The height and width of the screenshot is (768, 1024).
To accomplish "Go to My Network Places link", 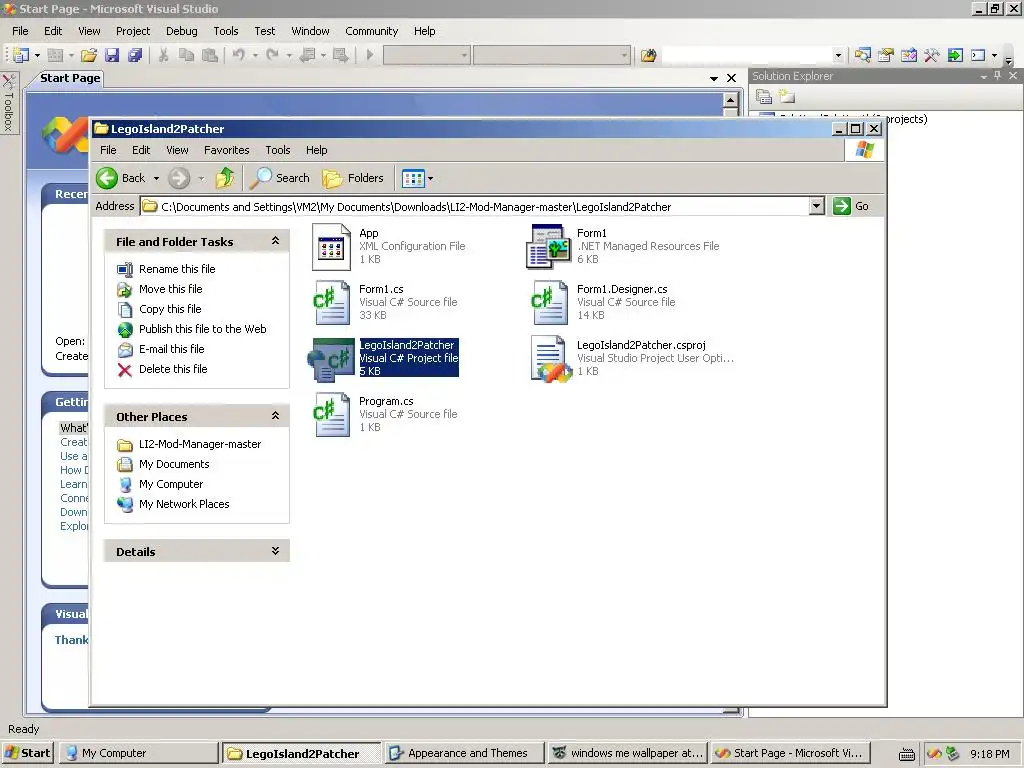I will coord(184,504).
